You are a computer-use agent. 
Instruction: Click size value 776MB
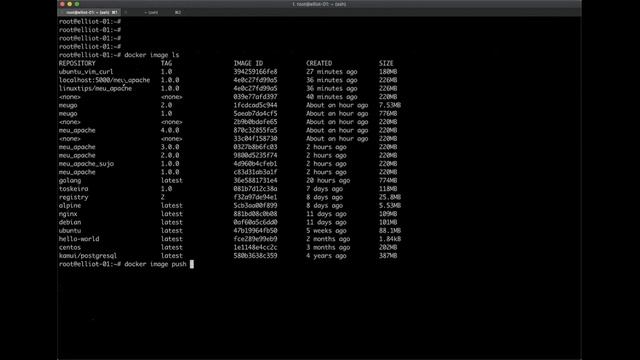coord(388,113)
